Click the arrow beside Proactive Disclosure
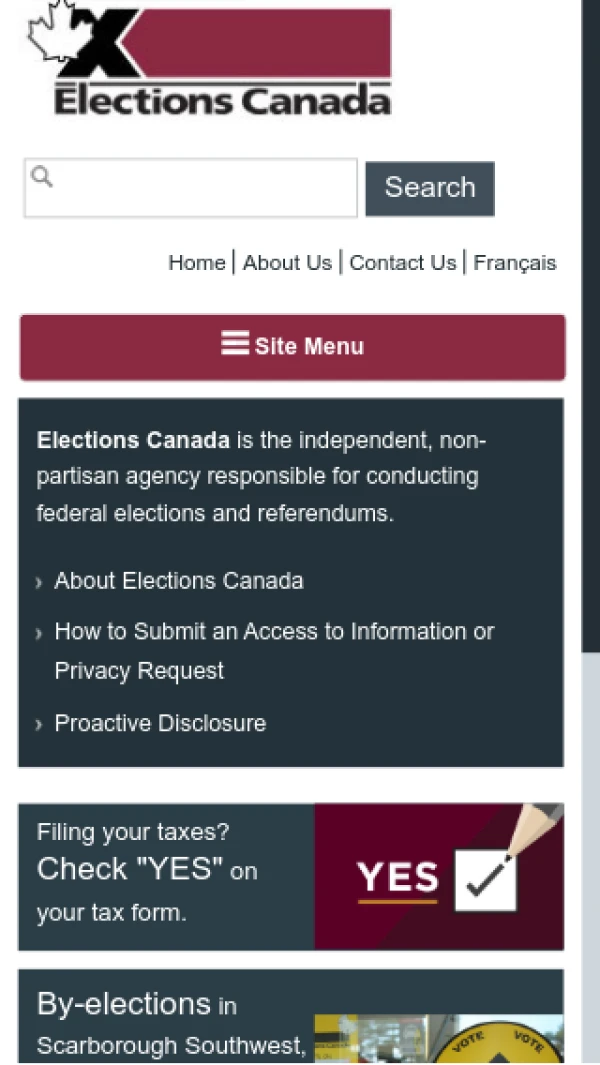 pyautogui.click(x=39, y=725)
